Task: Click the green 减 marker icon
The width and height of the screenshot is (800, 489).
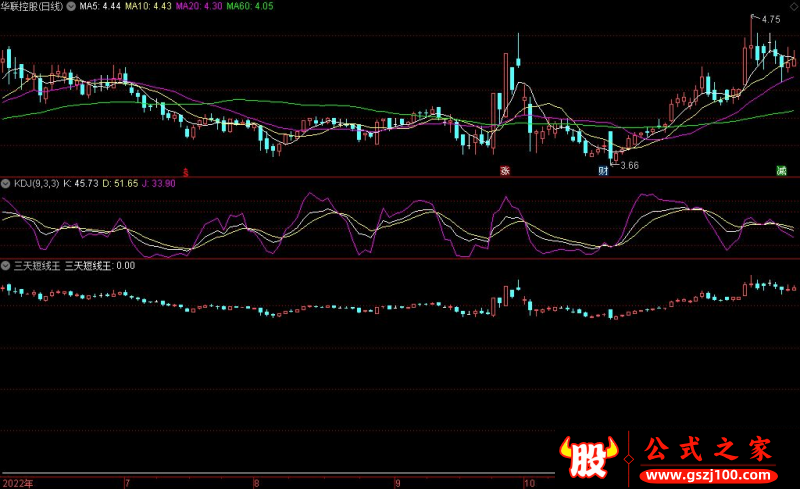Action: [781, 171]
